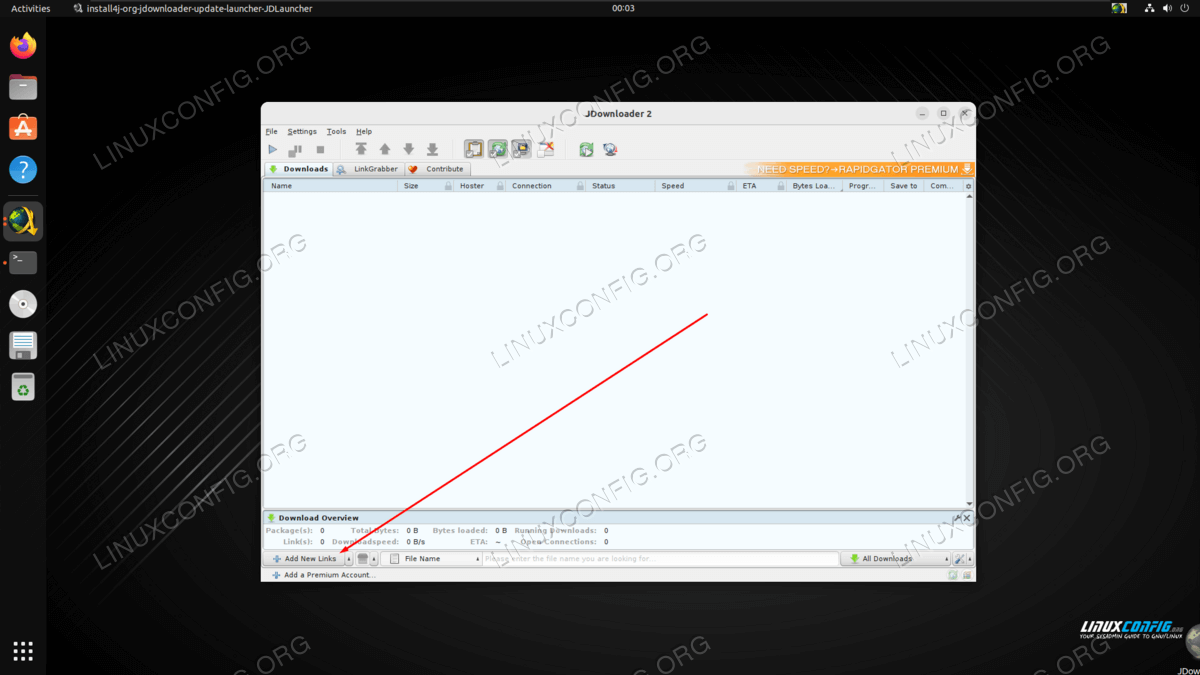This screenshot has height=675, width=1200.
Task: Switch to the LinkGrabber tab
Action: pos(368,169)
